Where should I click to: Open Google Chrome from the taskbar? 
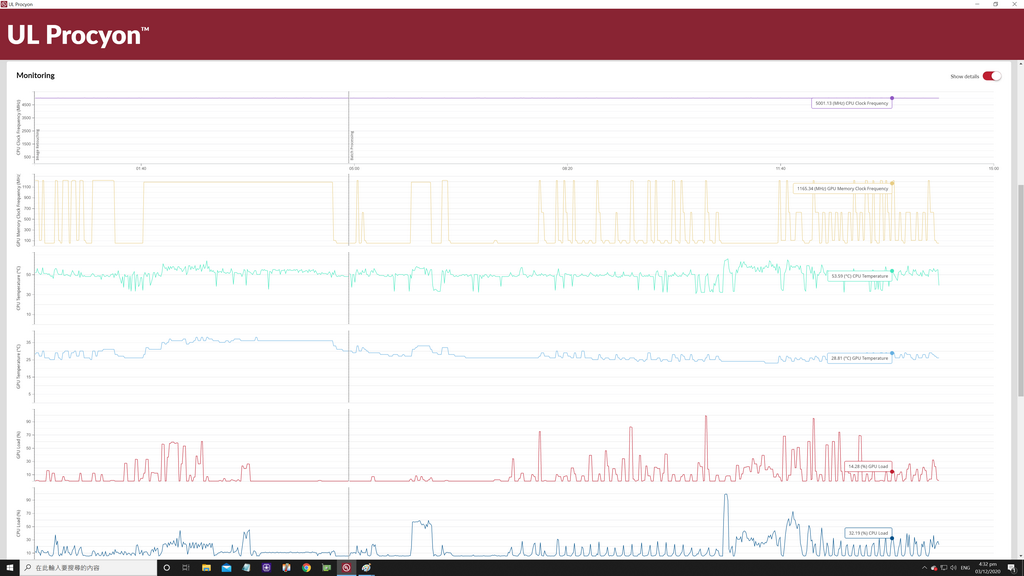tap(306, 568)
